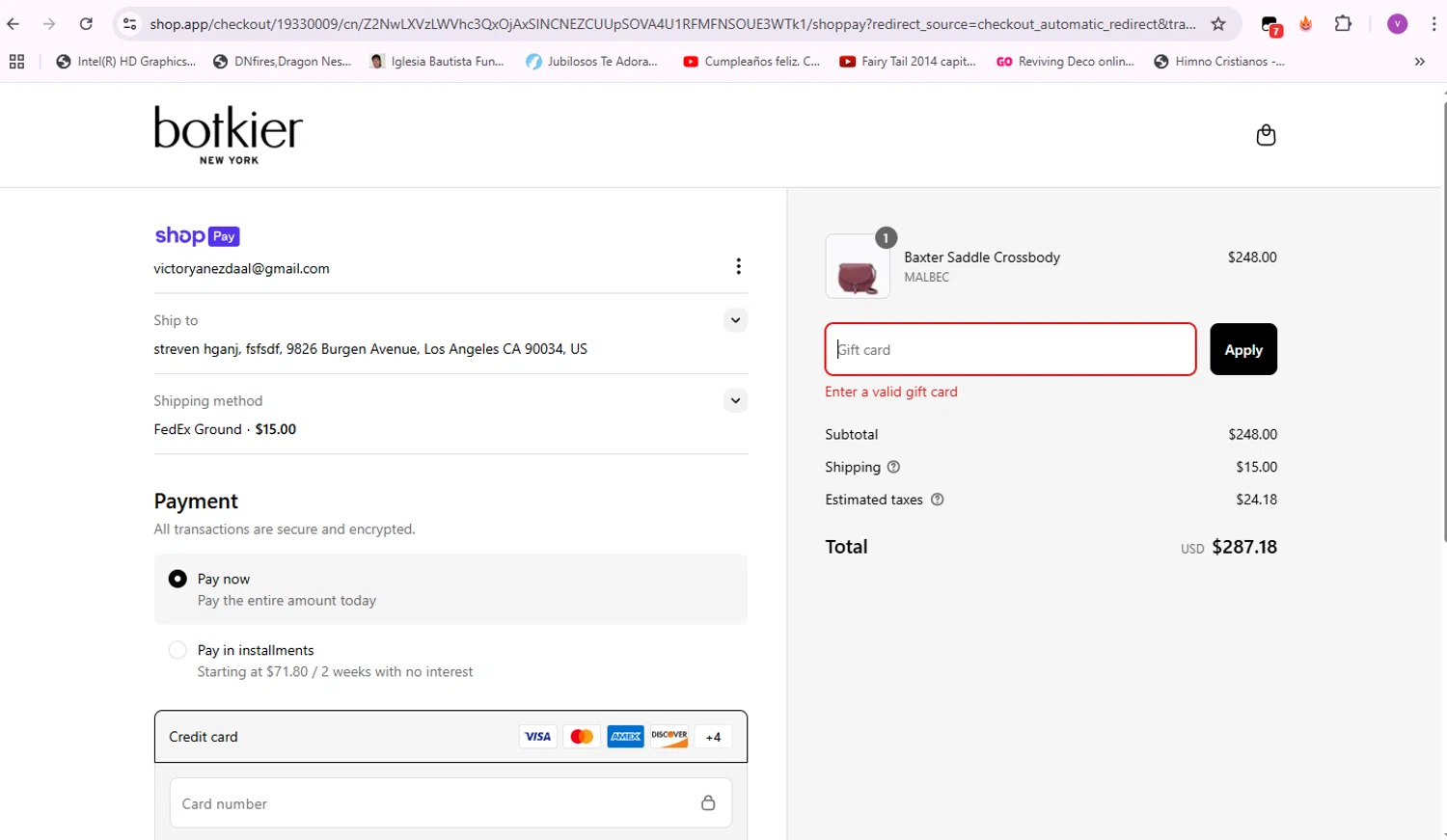1447x840 pixels.
Task: Bookmark this page with the star icon
Action: pos(1218,24)
